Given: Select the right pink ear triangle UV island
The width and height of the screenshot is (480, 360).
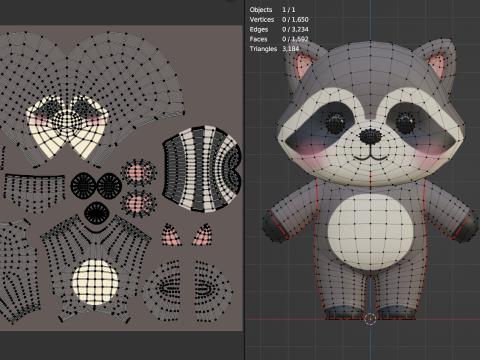Looking at the screenshot, I should click(202, 235).
